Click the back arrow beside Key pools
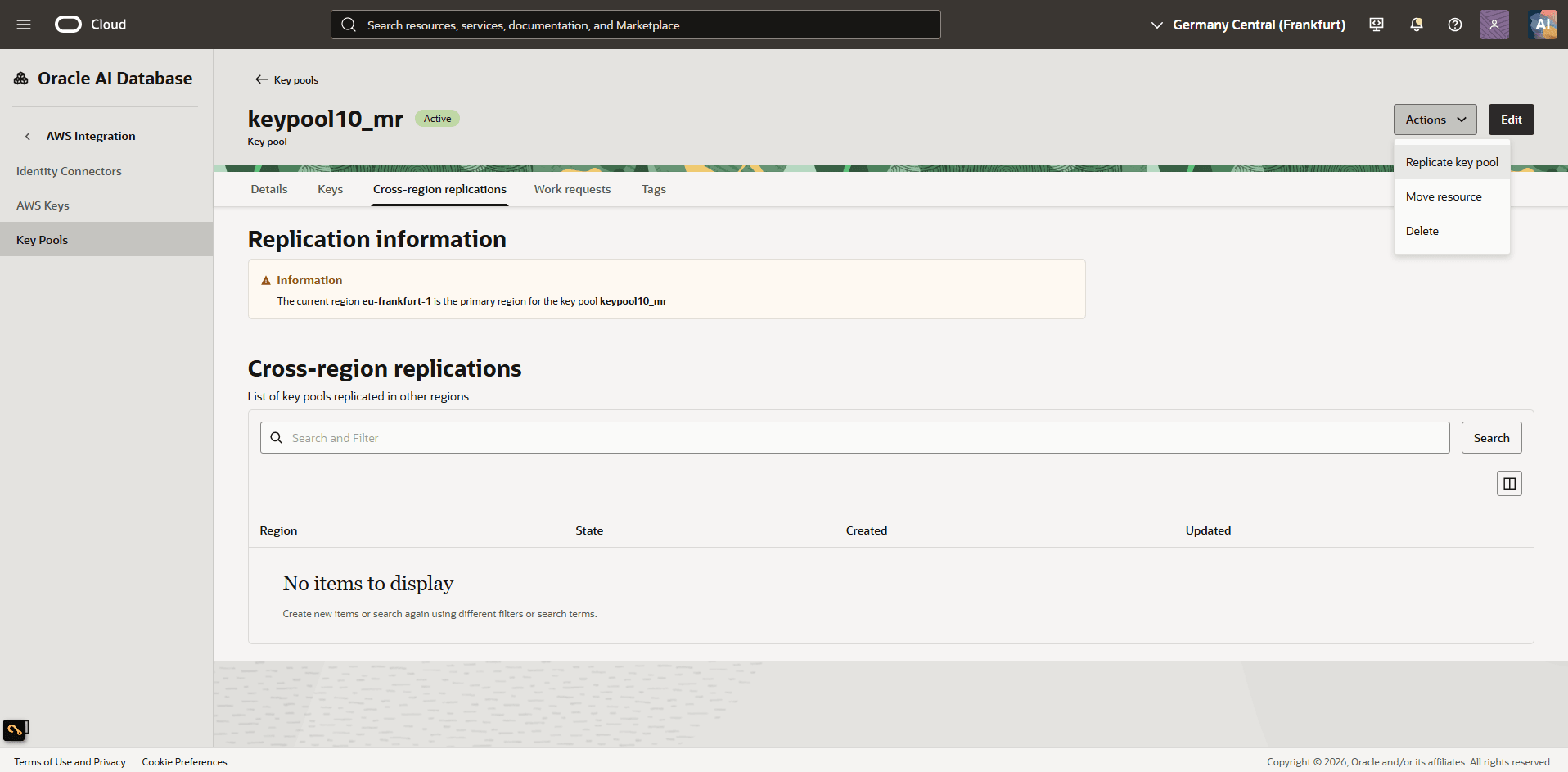This screenshot has height=772, width=1568. [261, 79]
